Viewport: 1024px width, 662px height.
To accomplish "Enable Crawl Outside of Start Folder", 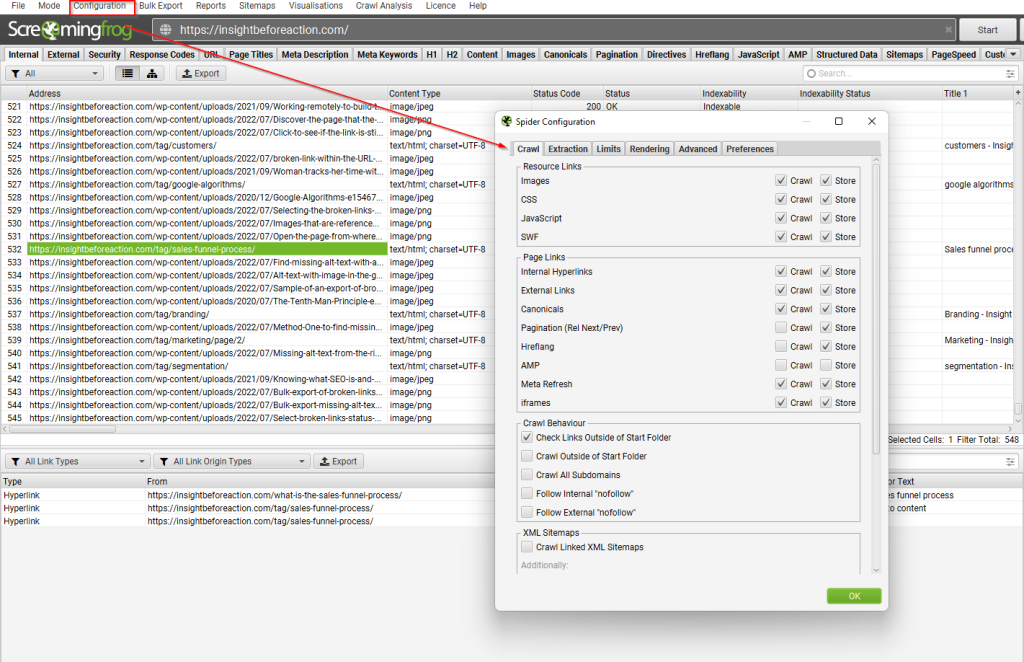I will pyautogui.click(x=527, y=456).
